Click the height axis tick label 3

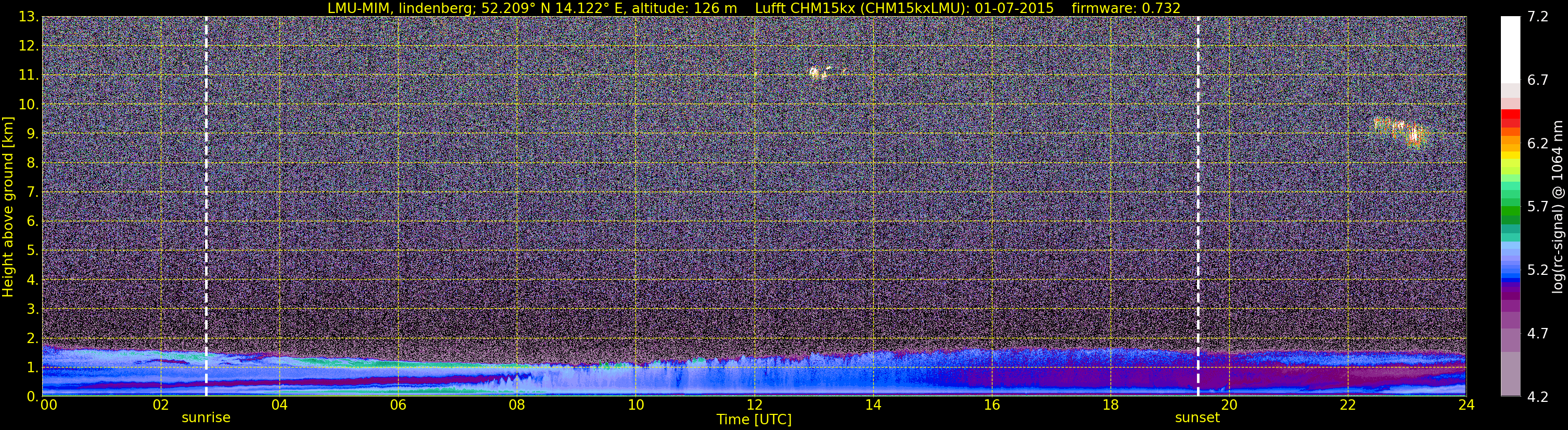(x=32, y=309)
